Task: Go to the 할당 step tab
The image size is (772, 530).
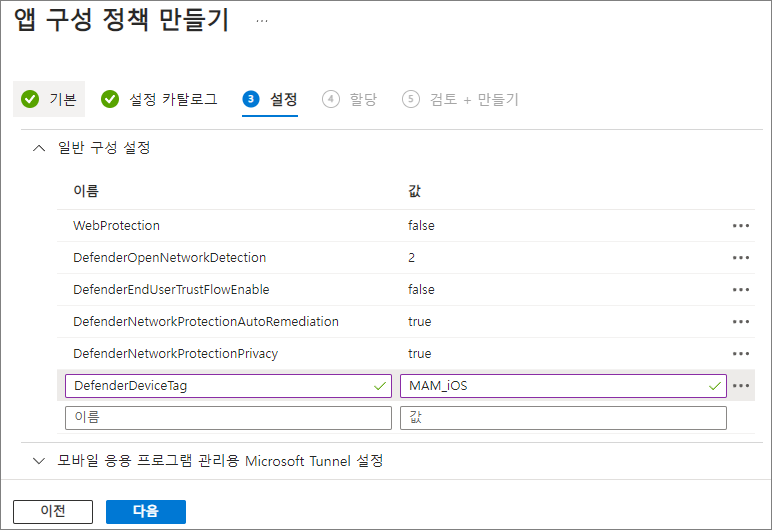Action: (350, 99)
